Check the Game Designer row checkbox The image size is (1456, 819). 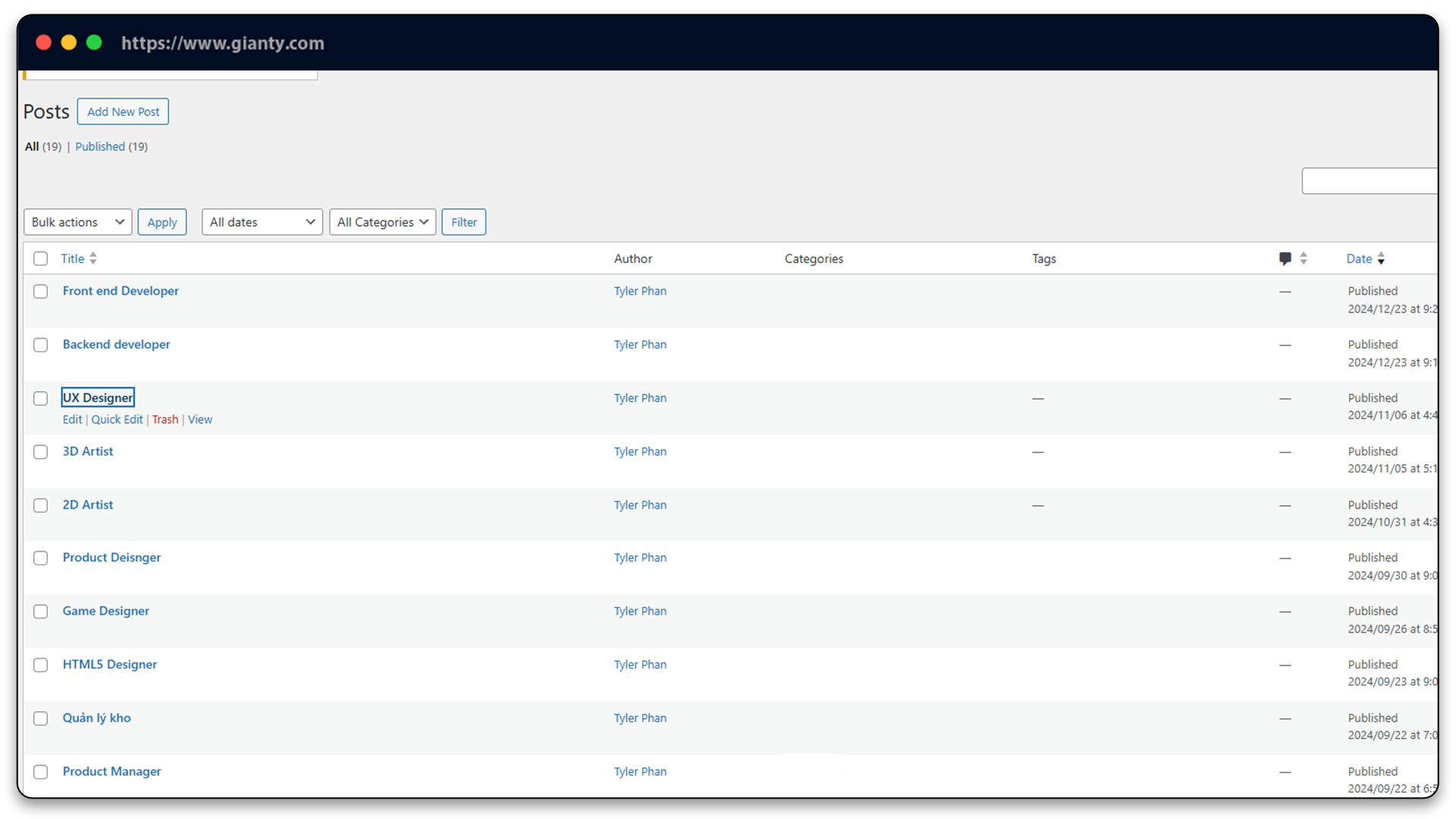tap(41, 611)
